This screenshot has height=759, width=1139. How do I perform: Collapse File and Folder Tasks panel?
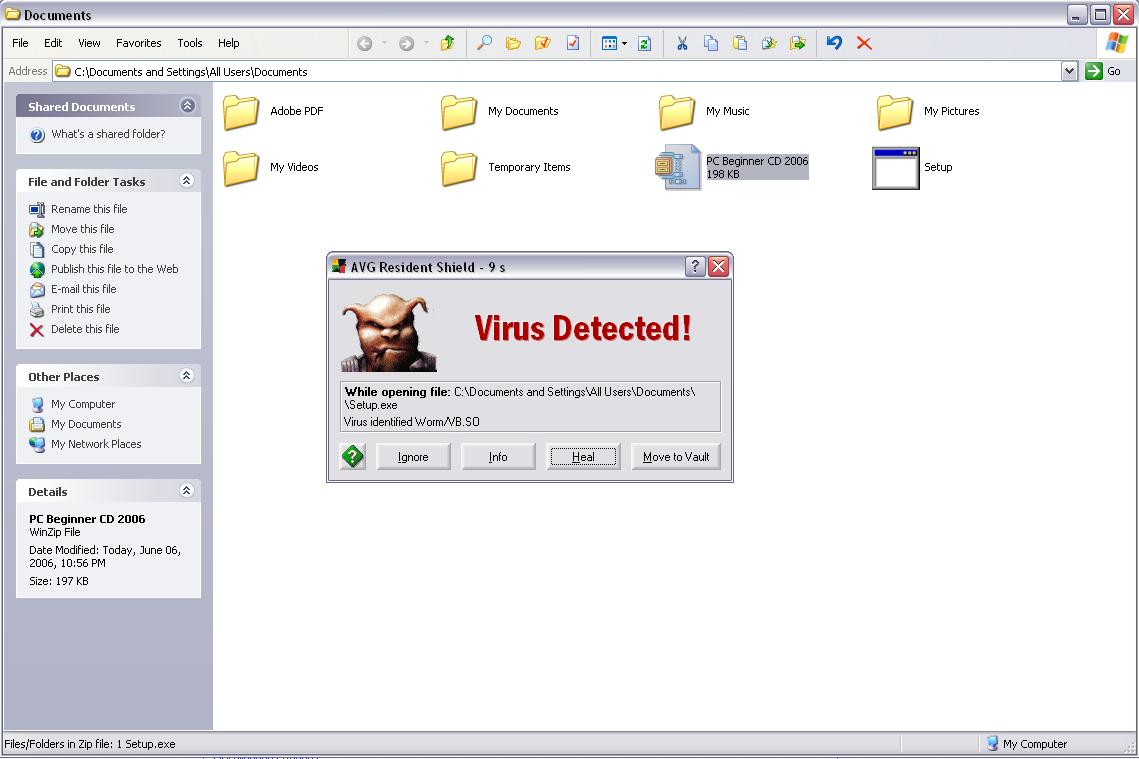[187, 181]
